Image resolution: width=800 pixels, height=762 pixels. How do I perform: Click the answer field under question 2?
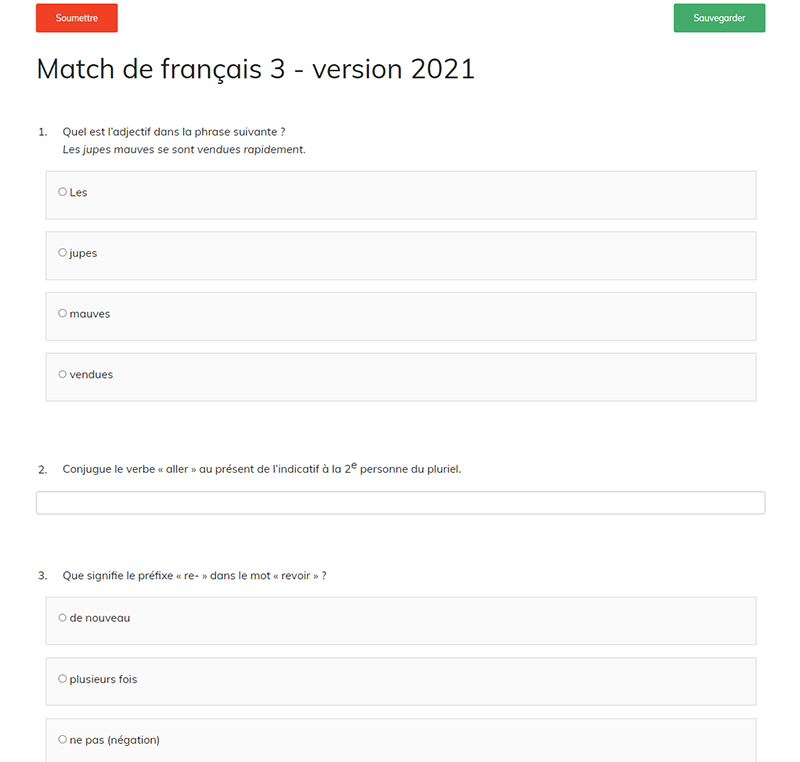(400, 502)
